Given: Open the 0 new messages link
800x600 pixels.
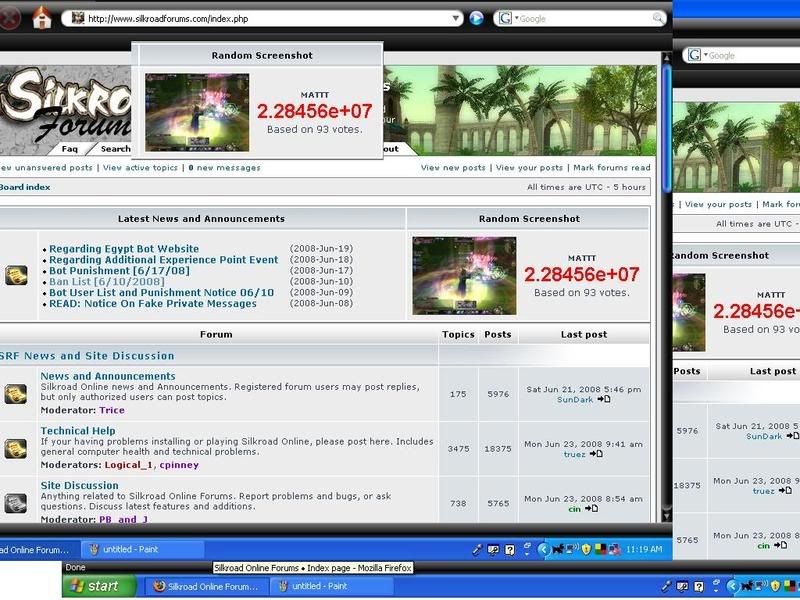Looking at the screenshot, I should point(224,167).
